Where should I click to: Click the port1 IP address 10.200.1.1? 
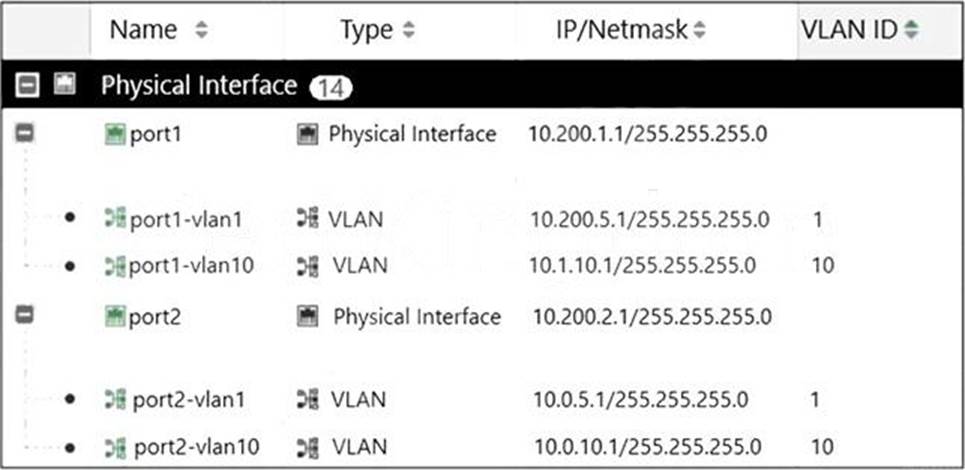coord(647,135)
